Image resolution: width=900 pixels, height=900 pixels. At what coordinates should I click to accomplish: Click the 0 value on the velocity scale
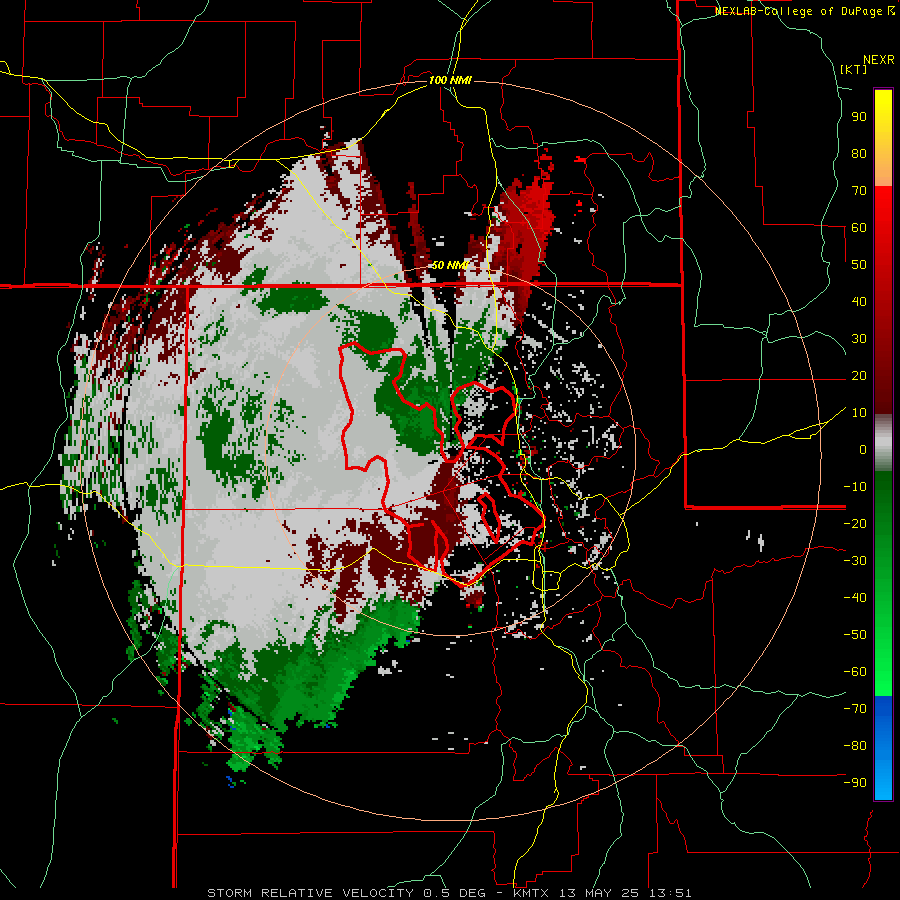(863, 449)
